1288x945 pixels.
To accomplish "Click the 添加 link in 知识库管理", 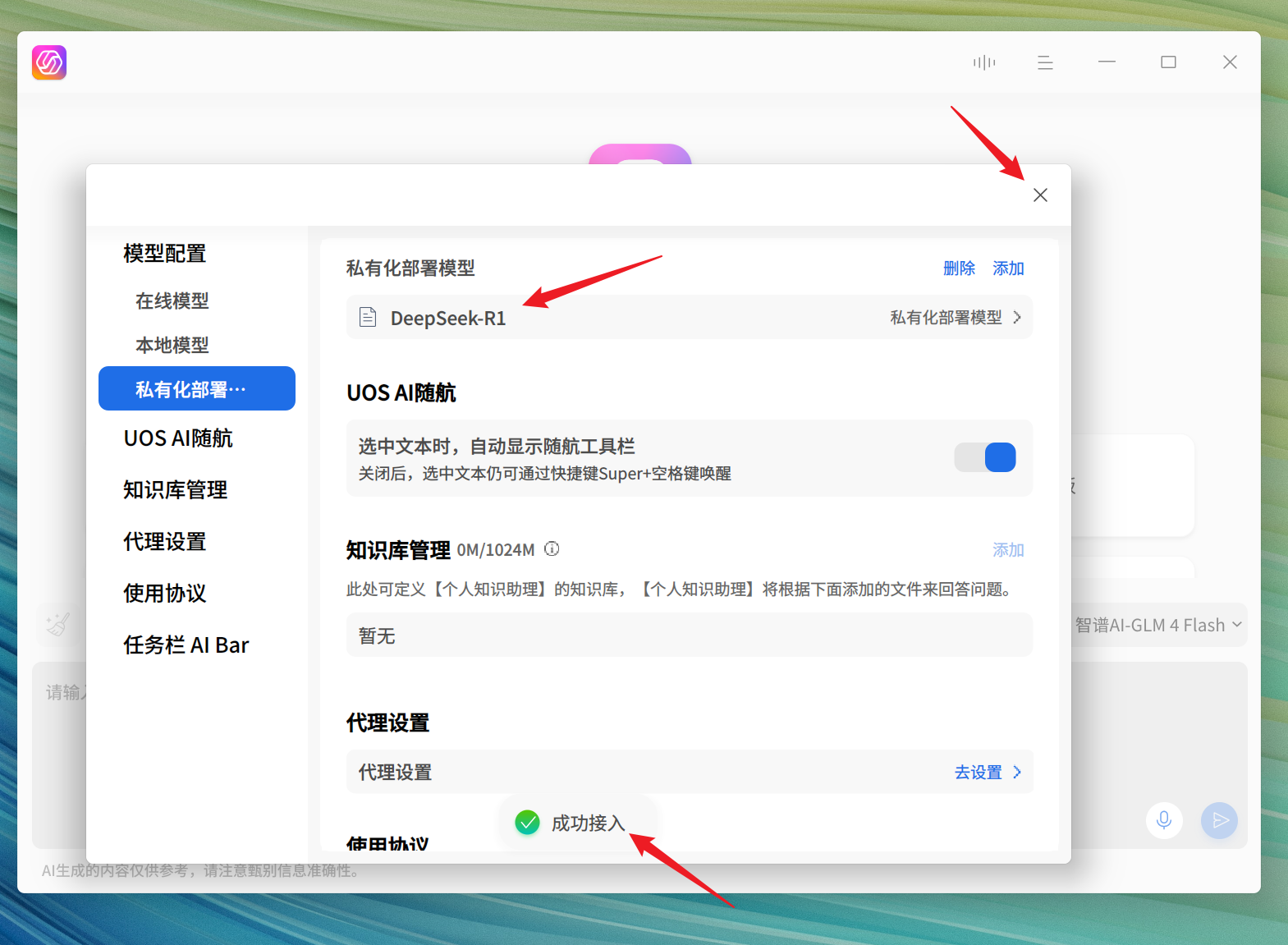I will [1008, 549].
